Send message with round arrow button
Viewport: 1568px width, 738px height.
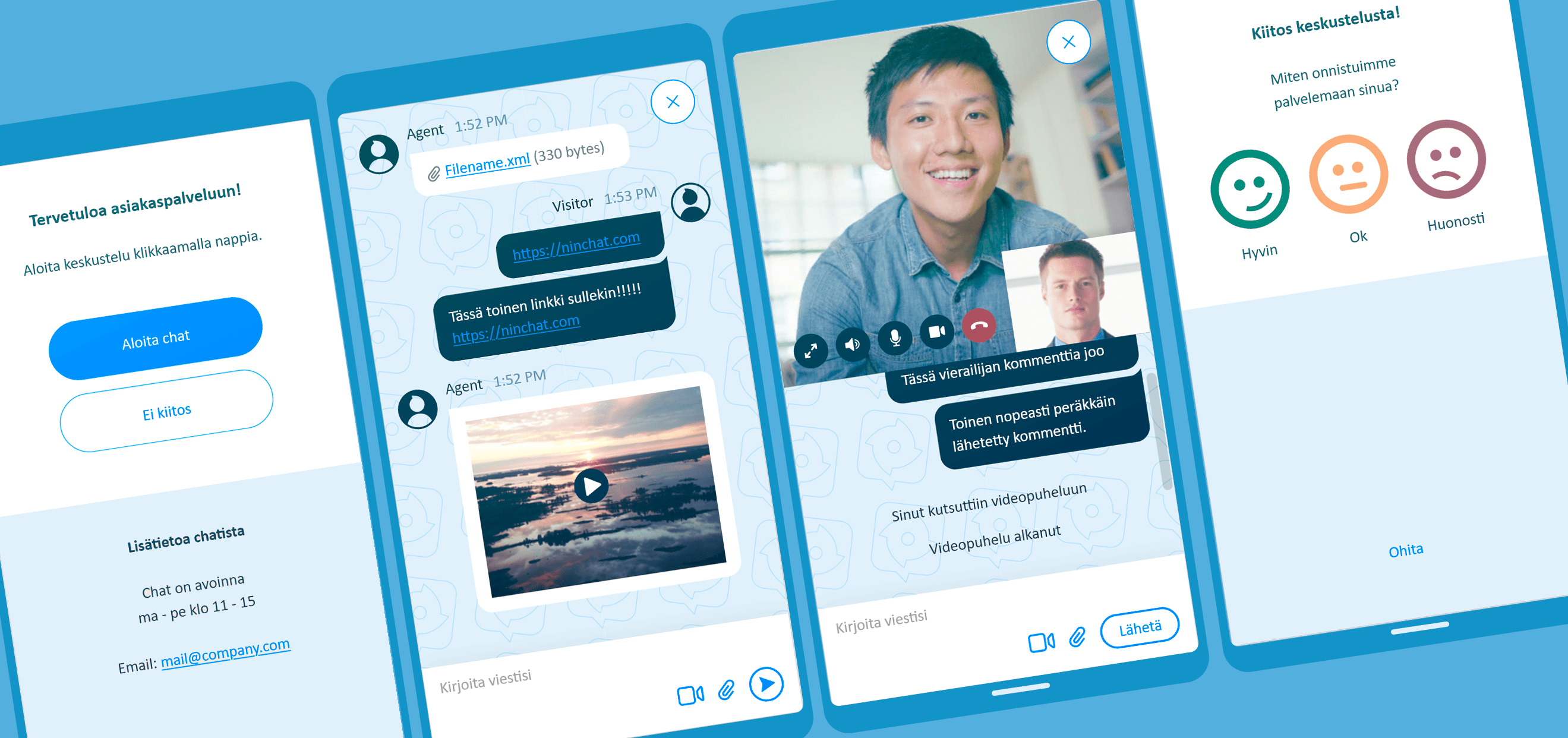766,684
